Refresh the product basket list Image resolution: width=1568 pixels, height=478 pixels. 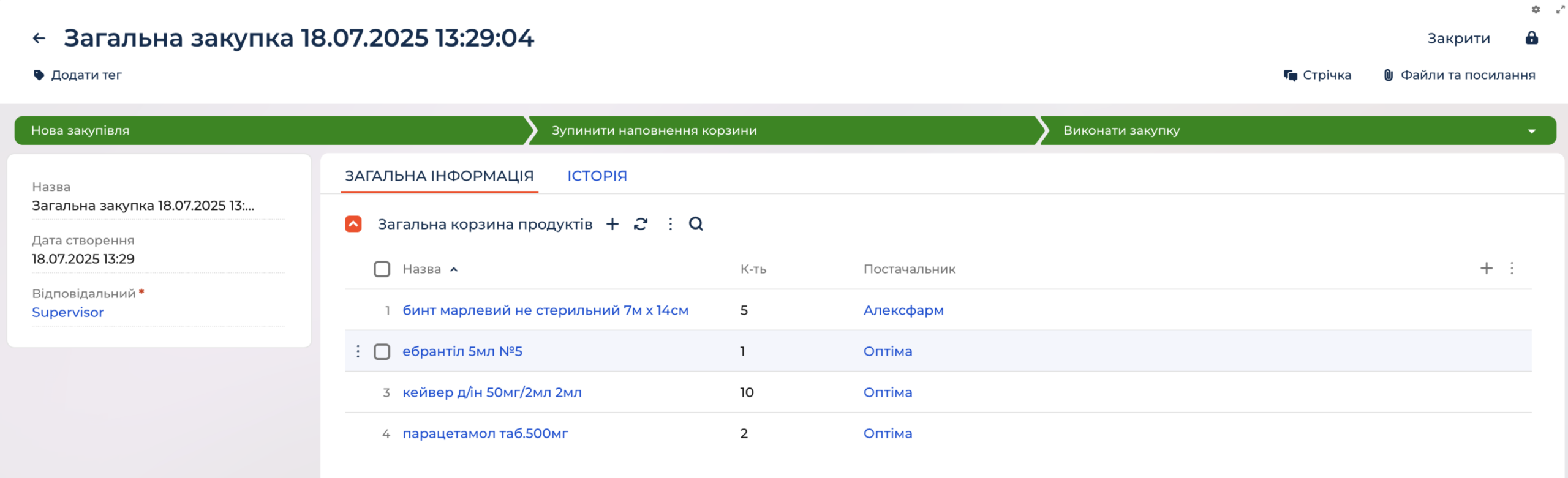641,224
